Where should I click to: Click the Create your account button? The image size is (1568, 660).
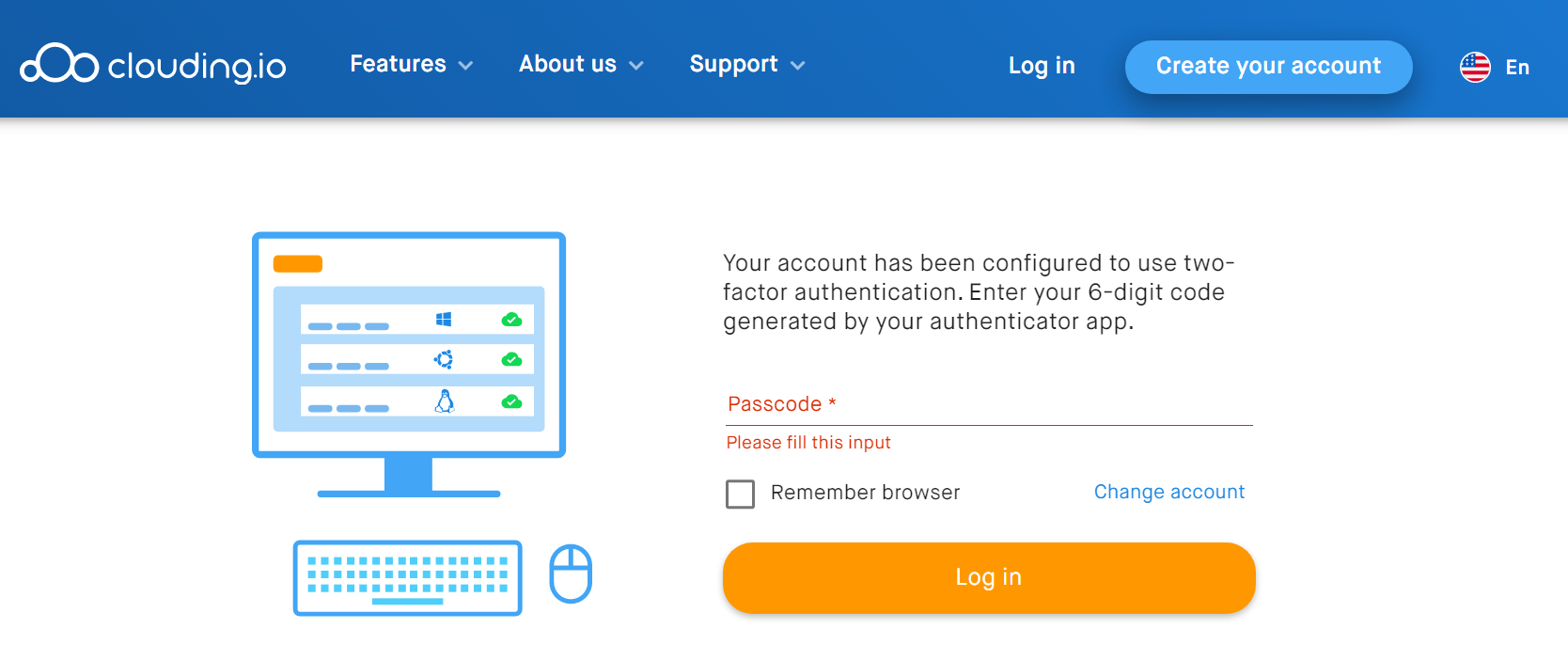click(x=1269, y=67)
